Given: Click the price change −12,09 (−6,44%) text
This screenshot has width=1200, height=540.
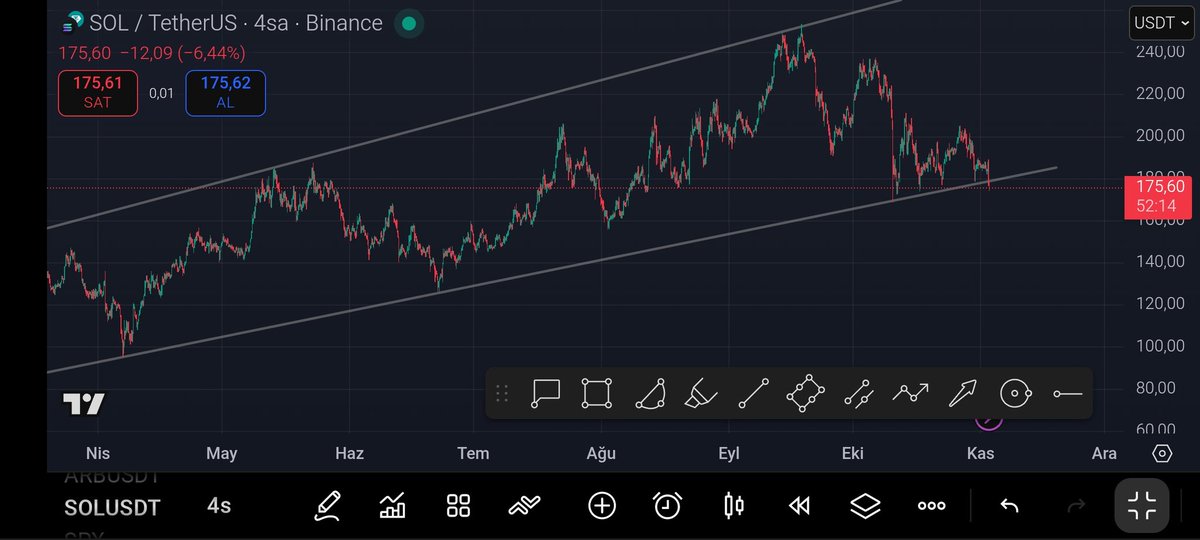Looking at the screenshot, I should 182,53.
